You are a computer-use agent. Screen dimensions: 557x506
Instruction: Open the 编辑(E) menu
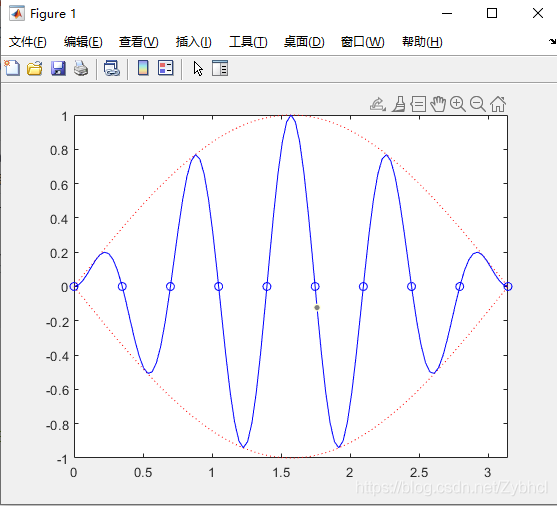[x=83, y=42]
